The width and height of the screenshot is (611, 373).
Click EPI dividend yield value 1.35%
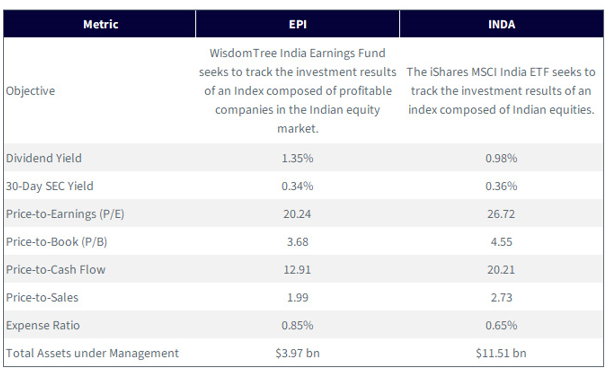(x=297, y=158)
